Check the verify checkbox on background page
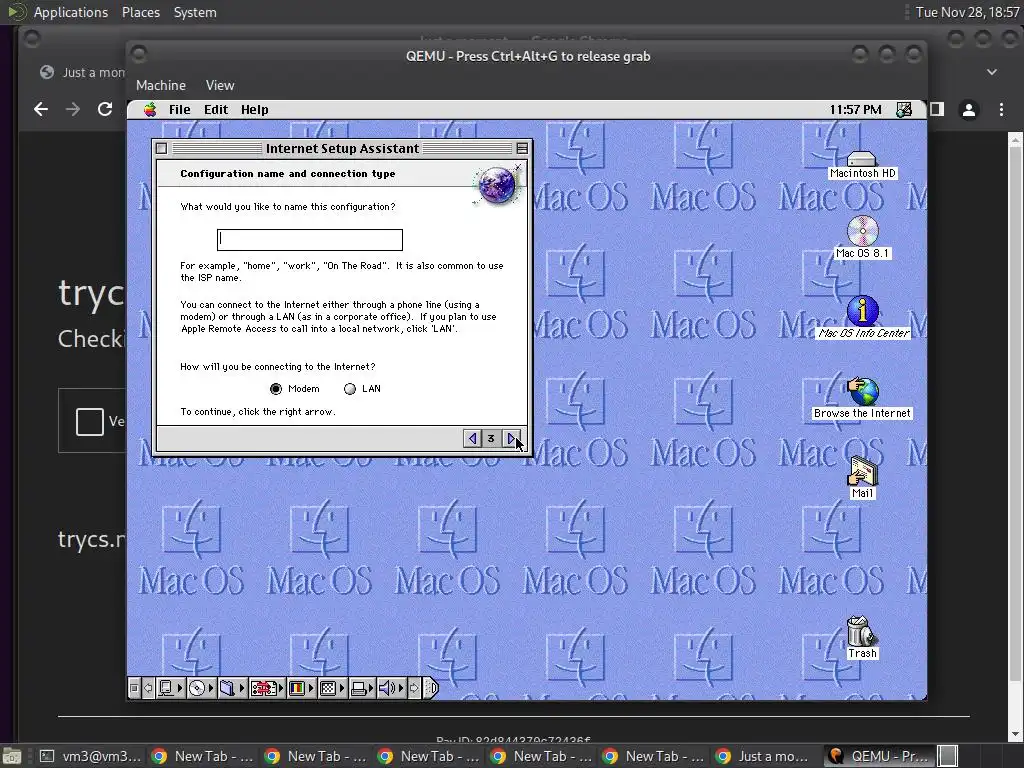This screenshot has height=768, width=1024. coord(89,421)
